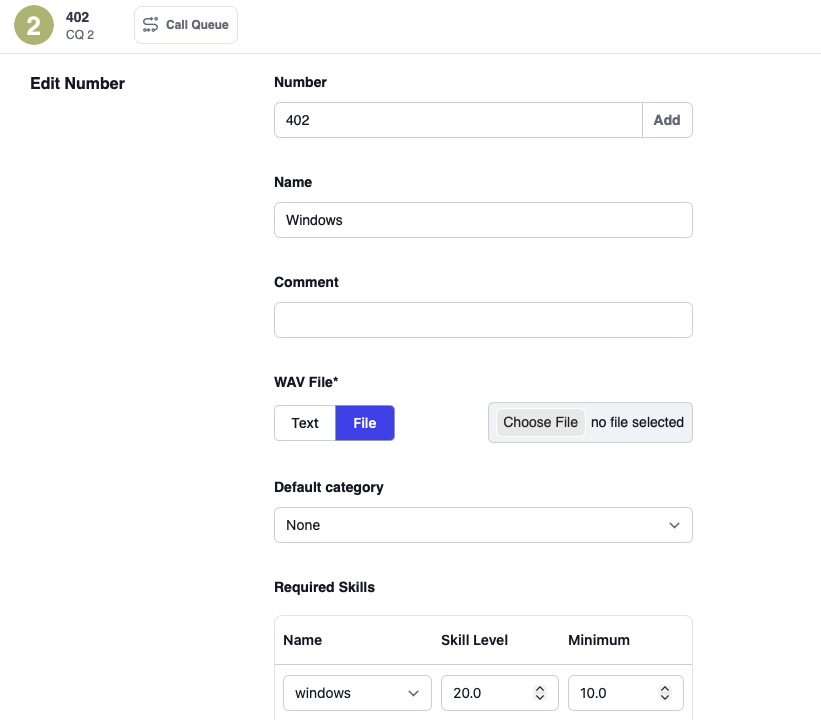Viewport: 821px width, 720px height.
Task: Switch WAV File mode to Text
Action: pyautogui.click(x=305, y=423)
